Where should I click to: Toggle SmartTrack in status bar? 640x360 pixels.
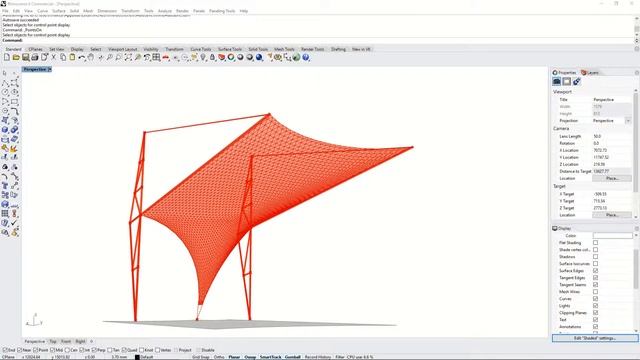click(x=270, y=357)
